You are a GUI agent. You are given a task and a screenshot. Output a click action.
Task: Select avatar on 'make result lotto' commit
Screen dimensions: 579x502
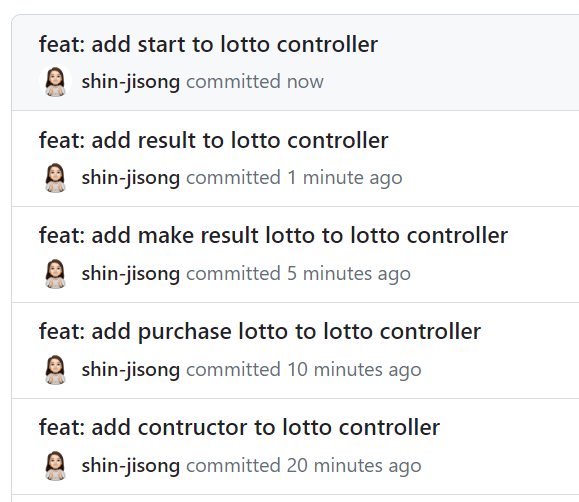pyautogui.click(x=55, y=274)
